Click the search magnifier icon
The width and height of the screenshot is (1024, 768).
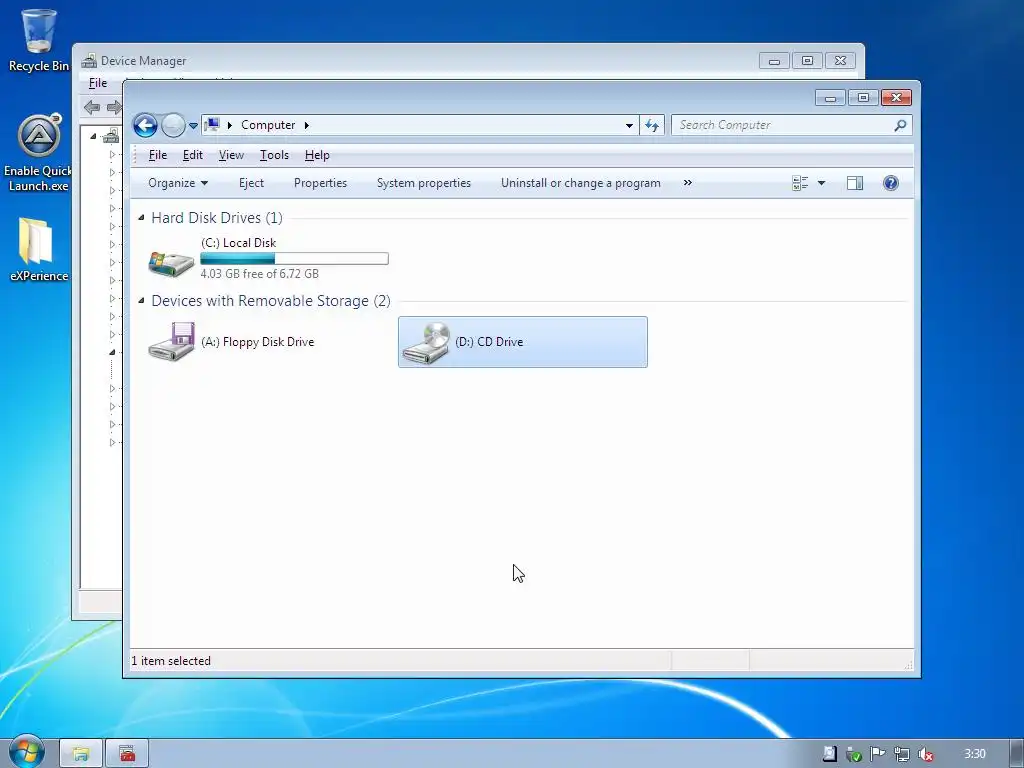coord(901,125)
